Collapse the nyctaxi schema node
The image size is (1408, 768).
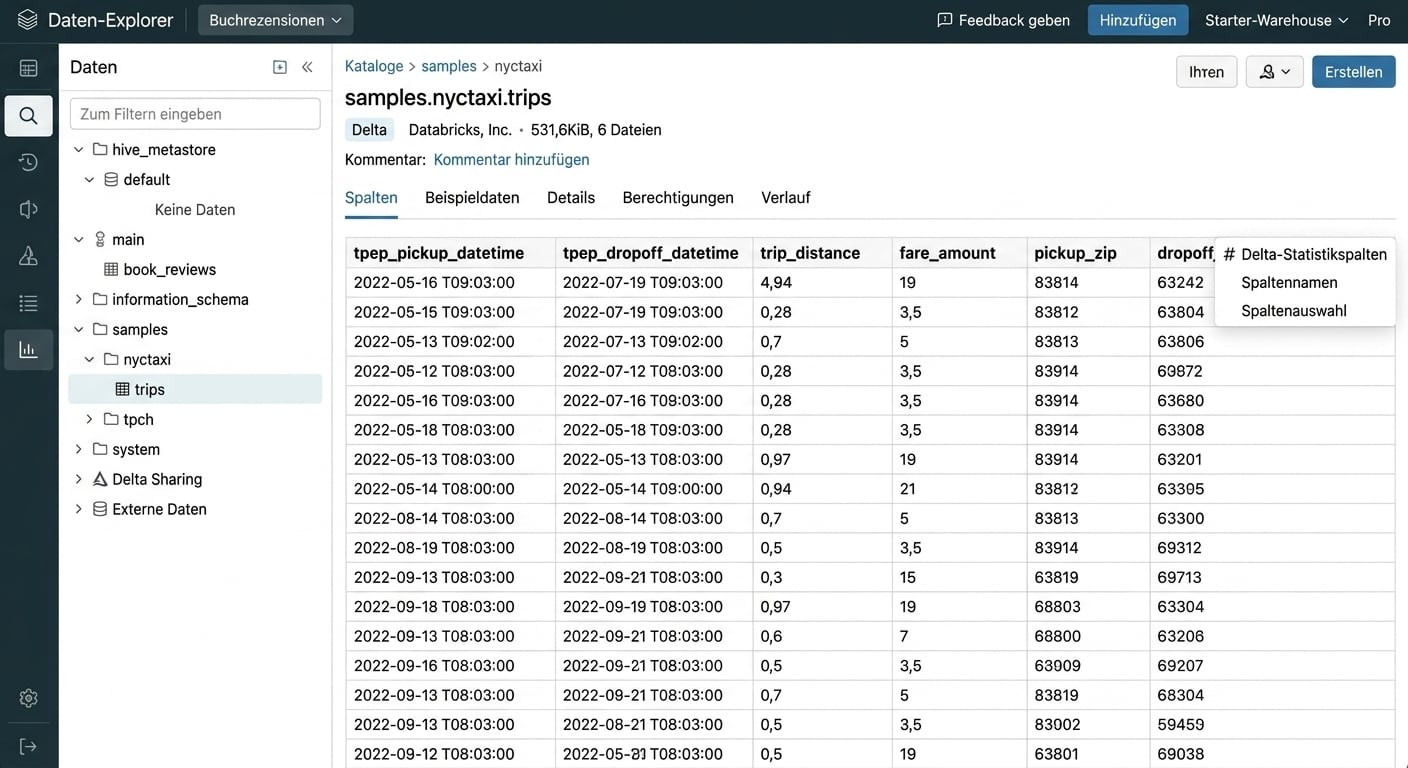(x=89, y=359)
